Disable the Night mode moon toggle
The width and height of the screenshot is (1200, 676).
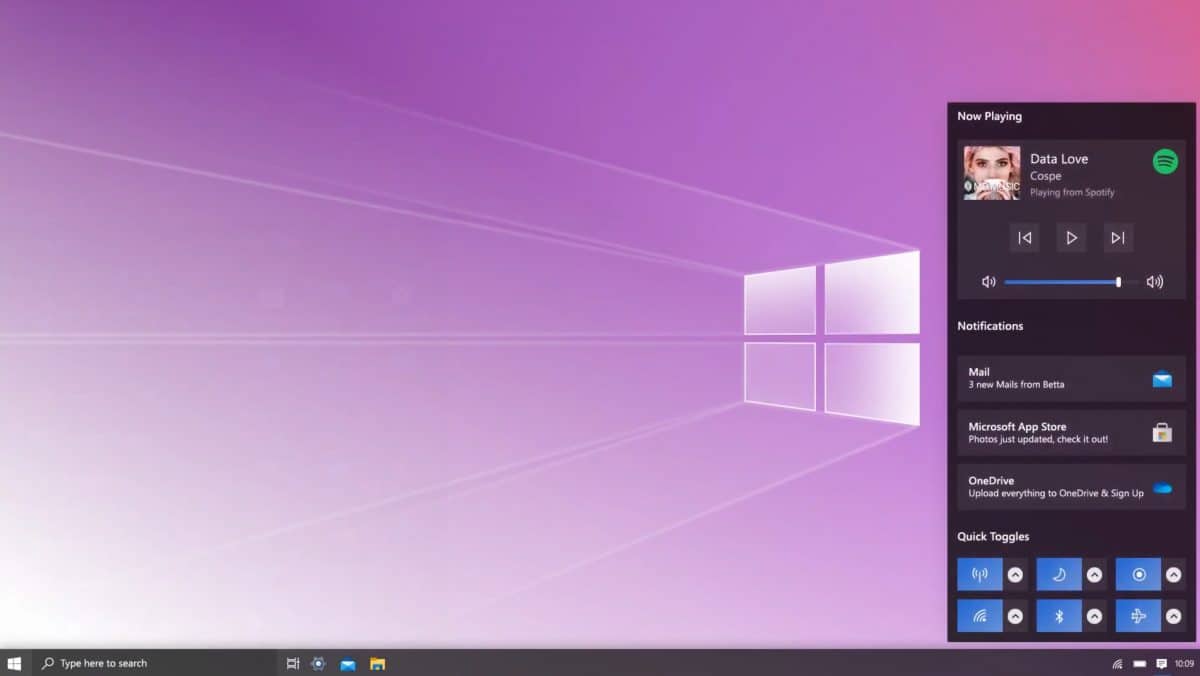pos(1059,574)
